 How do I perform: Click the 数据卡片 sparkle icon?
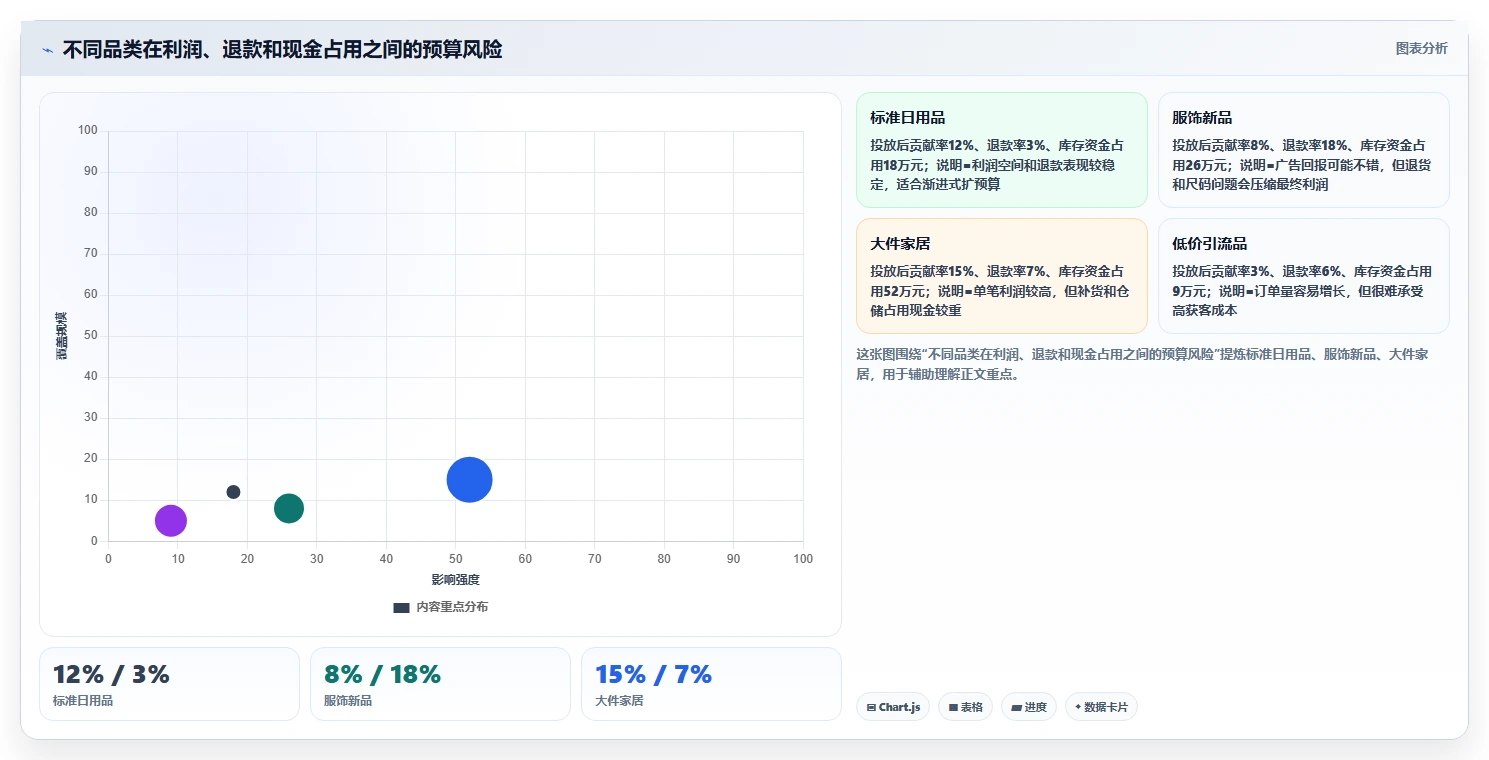1078,707
